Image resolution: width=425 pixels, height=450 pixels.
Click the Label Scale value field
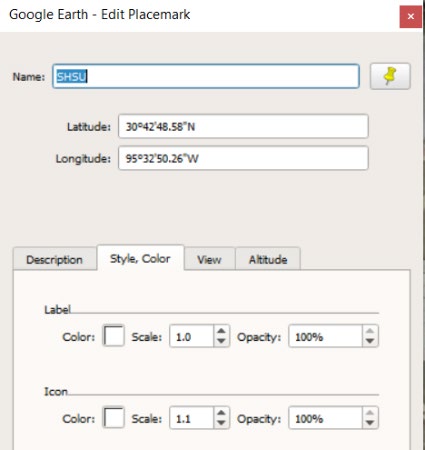point(191,336)
